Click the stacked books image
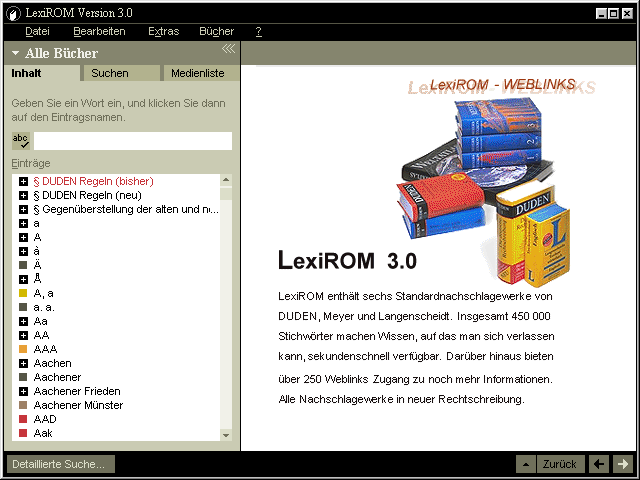640x480 pixels. click(x=484, y=192)
